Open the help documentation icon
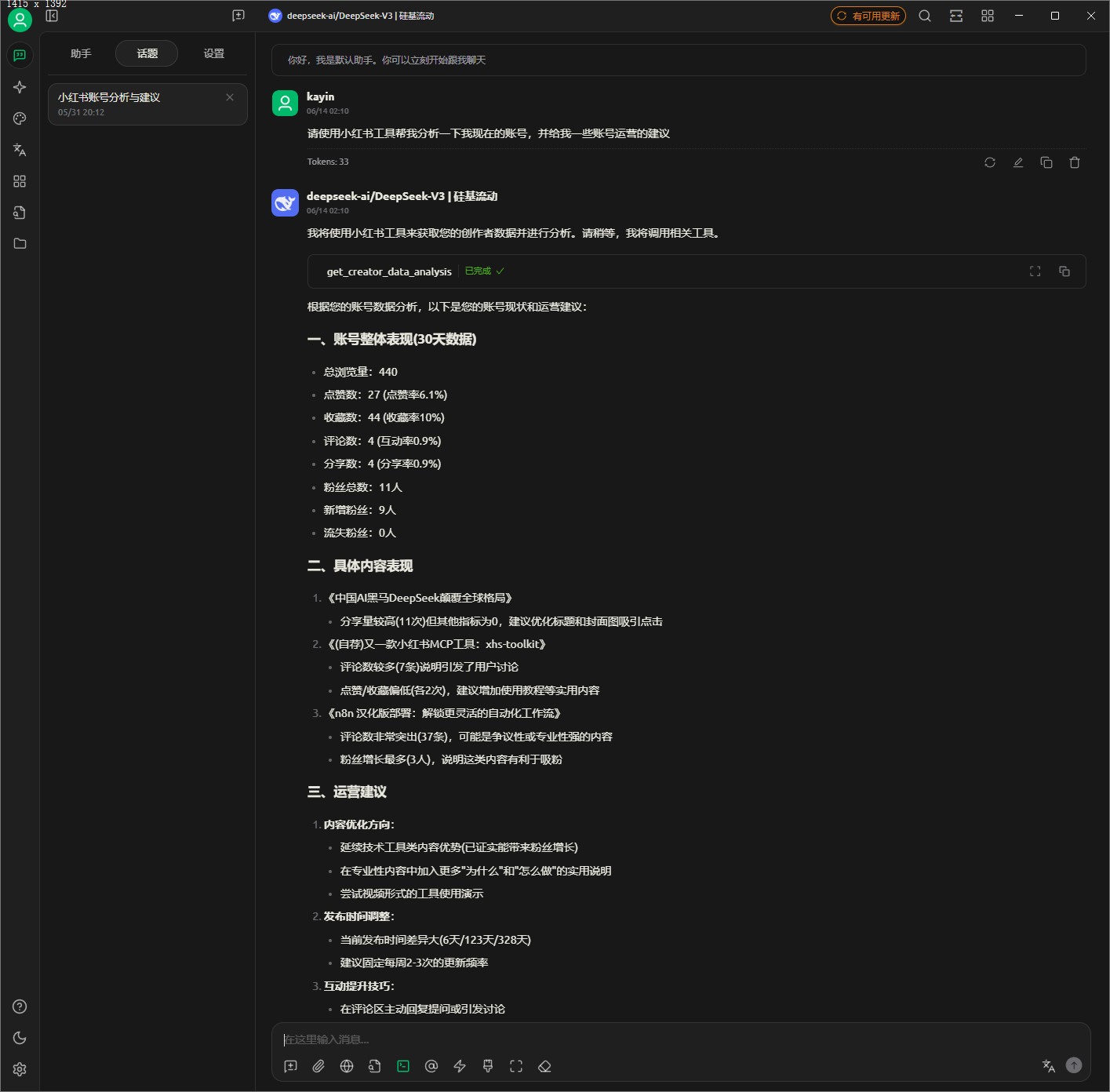Viewport: 1110px width, 1092px height. pyautogui.click(x=20, y=1006)
